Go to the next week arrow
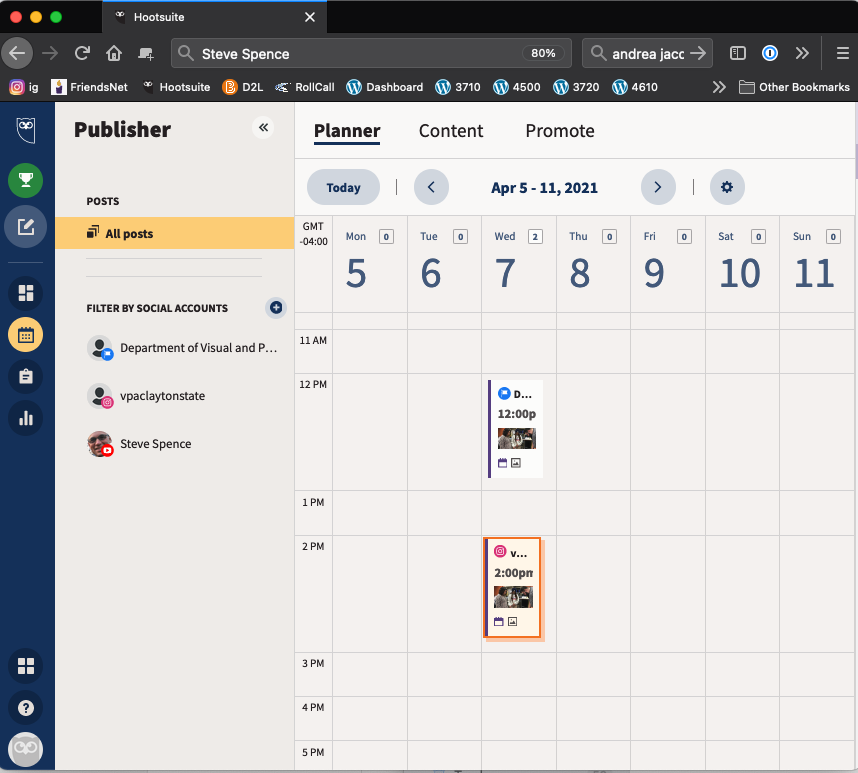 657,187
